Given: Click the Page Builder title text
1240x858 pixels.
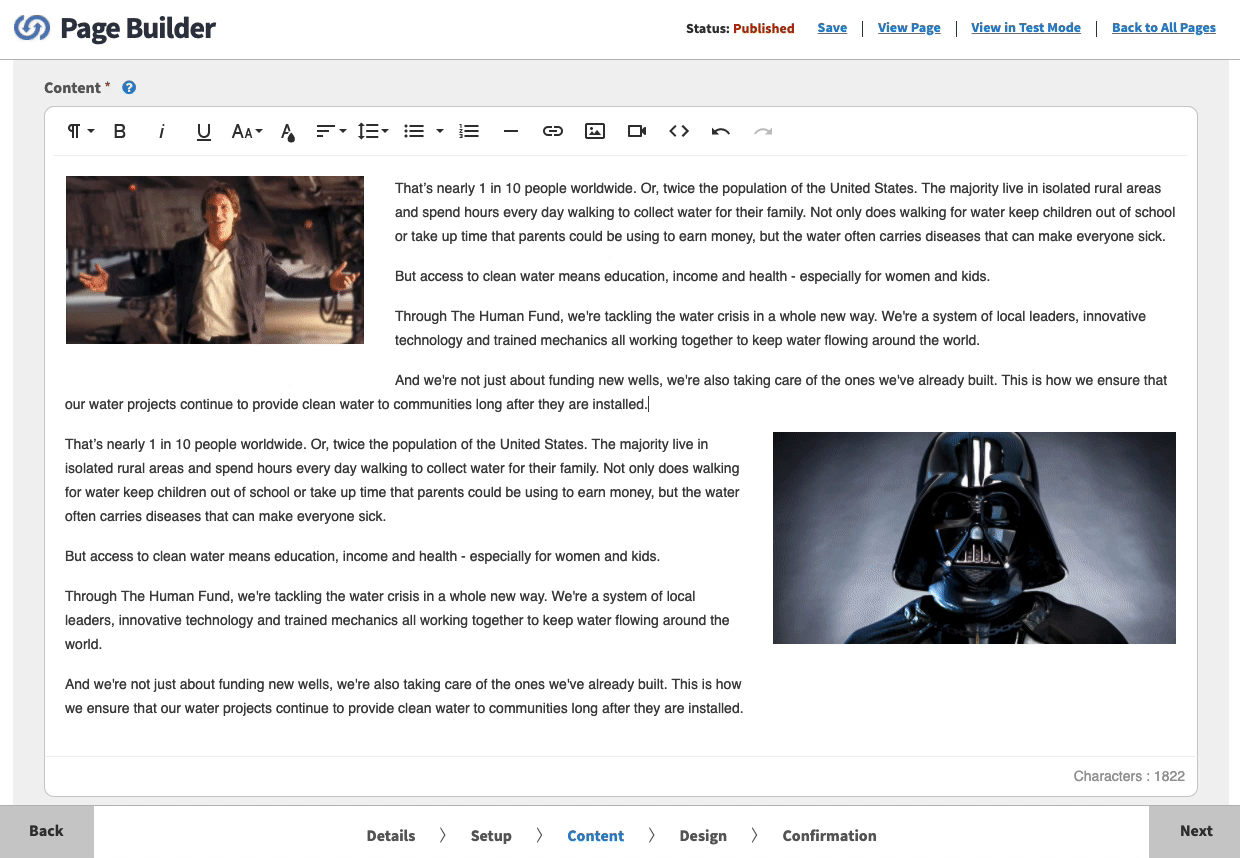Looking at the screenshot, I should point(138,28).
